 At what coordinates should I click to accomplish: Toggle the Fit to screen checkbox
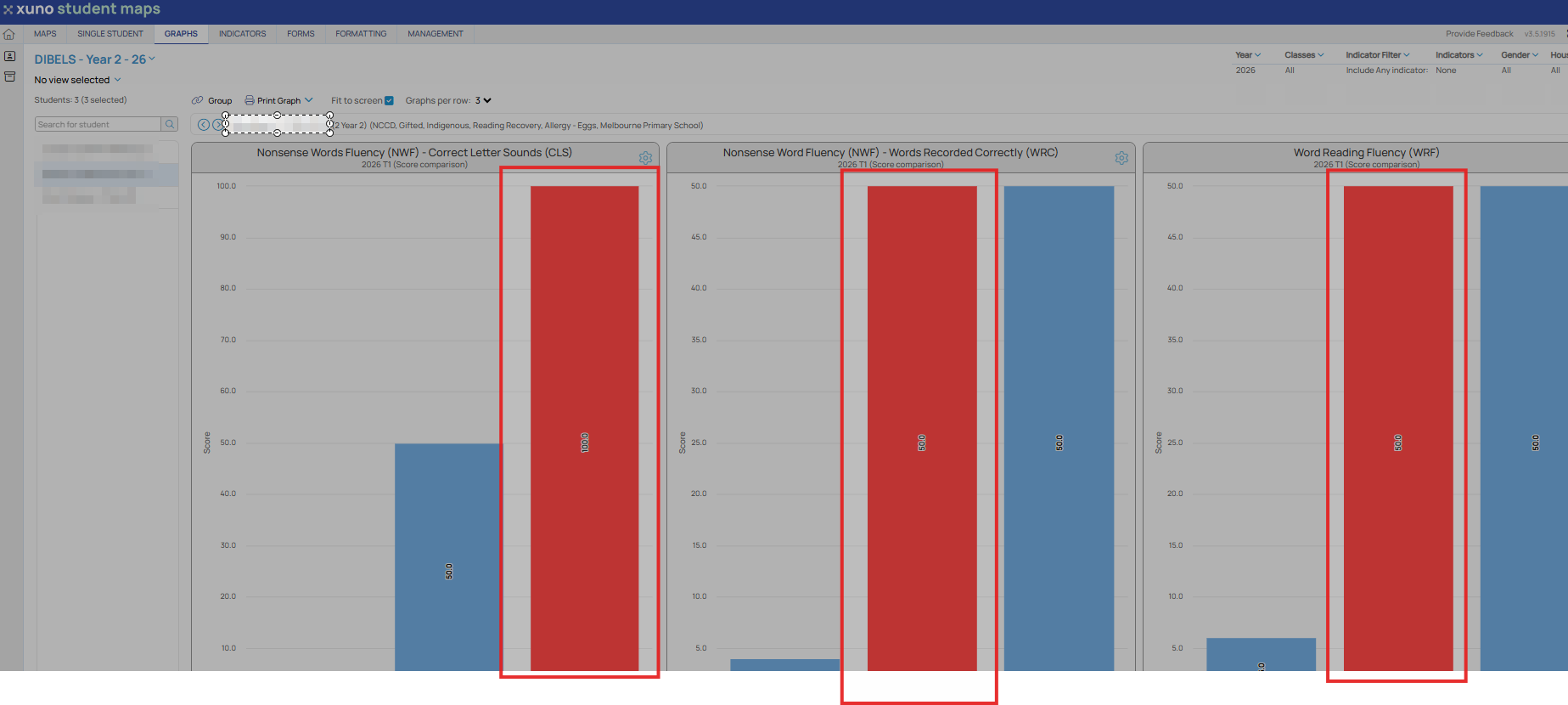tap(389, 100)
